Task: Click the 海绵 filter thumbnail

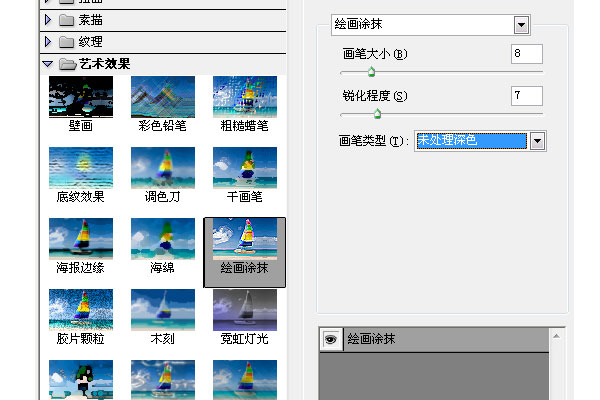Action: 163,240
